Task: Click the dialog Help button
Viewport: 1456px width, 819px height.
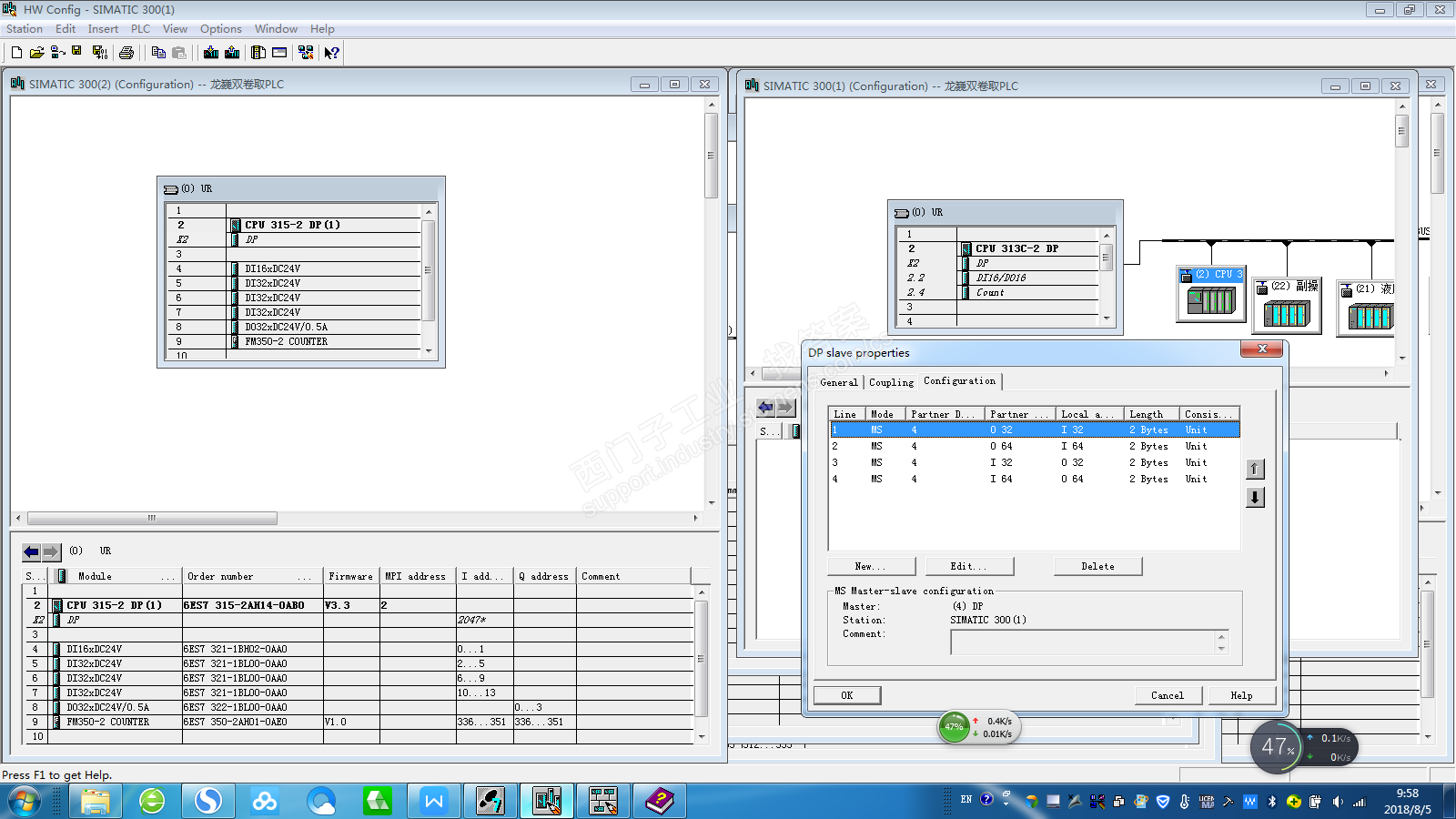Action: coord(1241,695)
